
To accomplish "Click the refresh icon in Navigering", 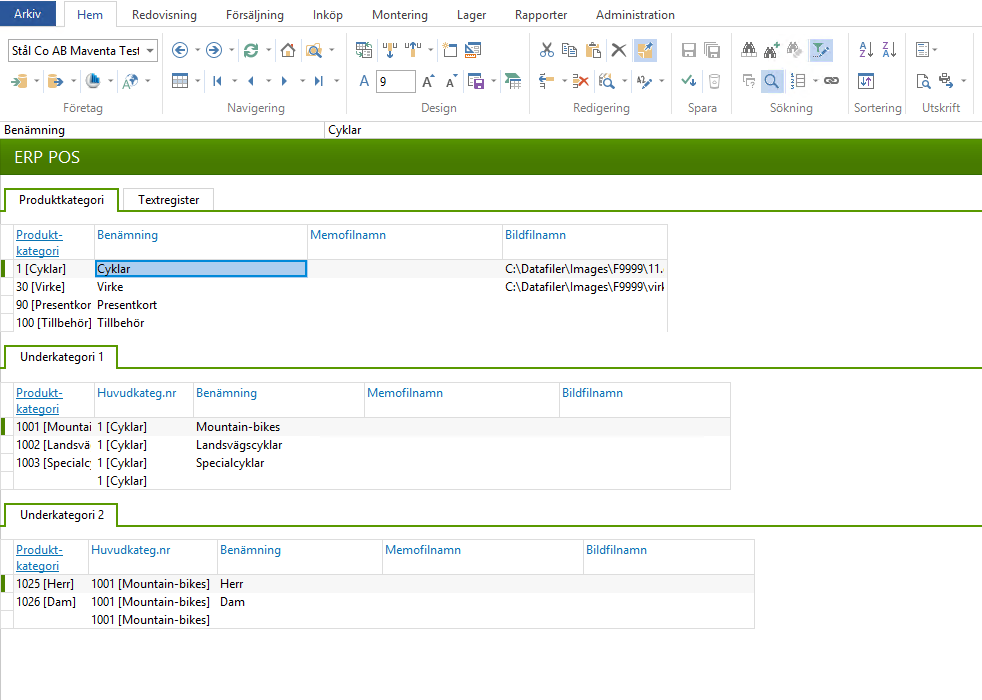I will [251, 50].
